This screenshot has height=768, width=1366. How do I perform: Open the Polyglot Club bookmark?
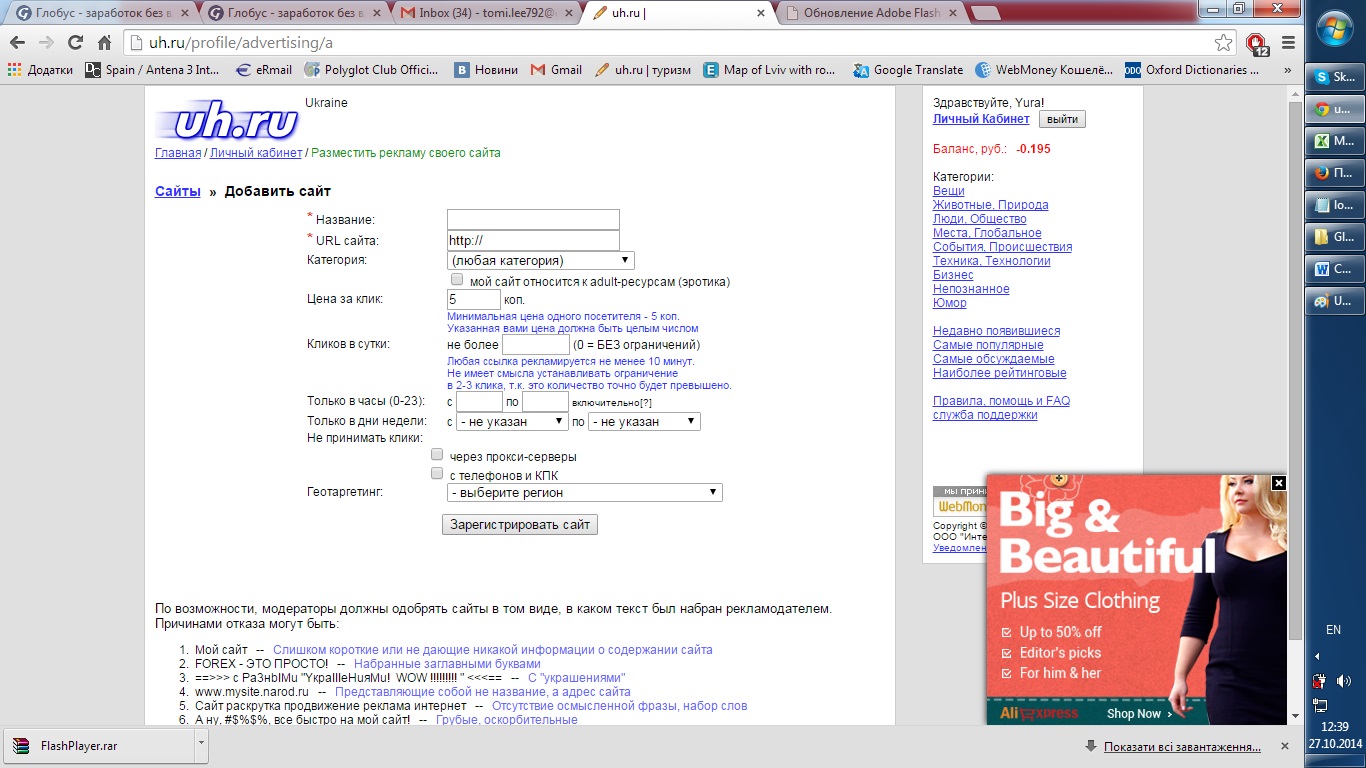(370, 70)
